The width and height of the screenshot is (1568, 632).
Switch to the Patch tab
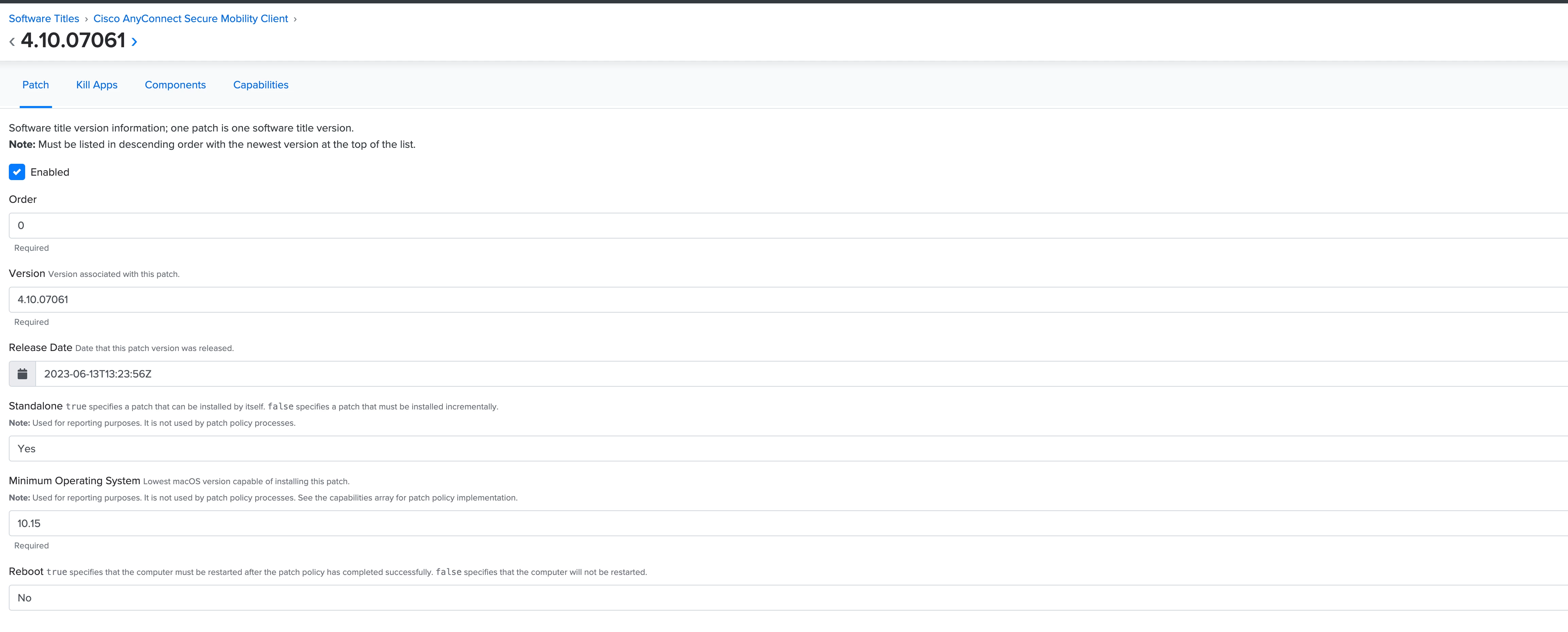tap(36, 85)
